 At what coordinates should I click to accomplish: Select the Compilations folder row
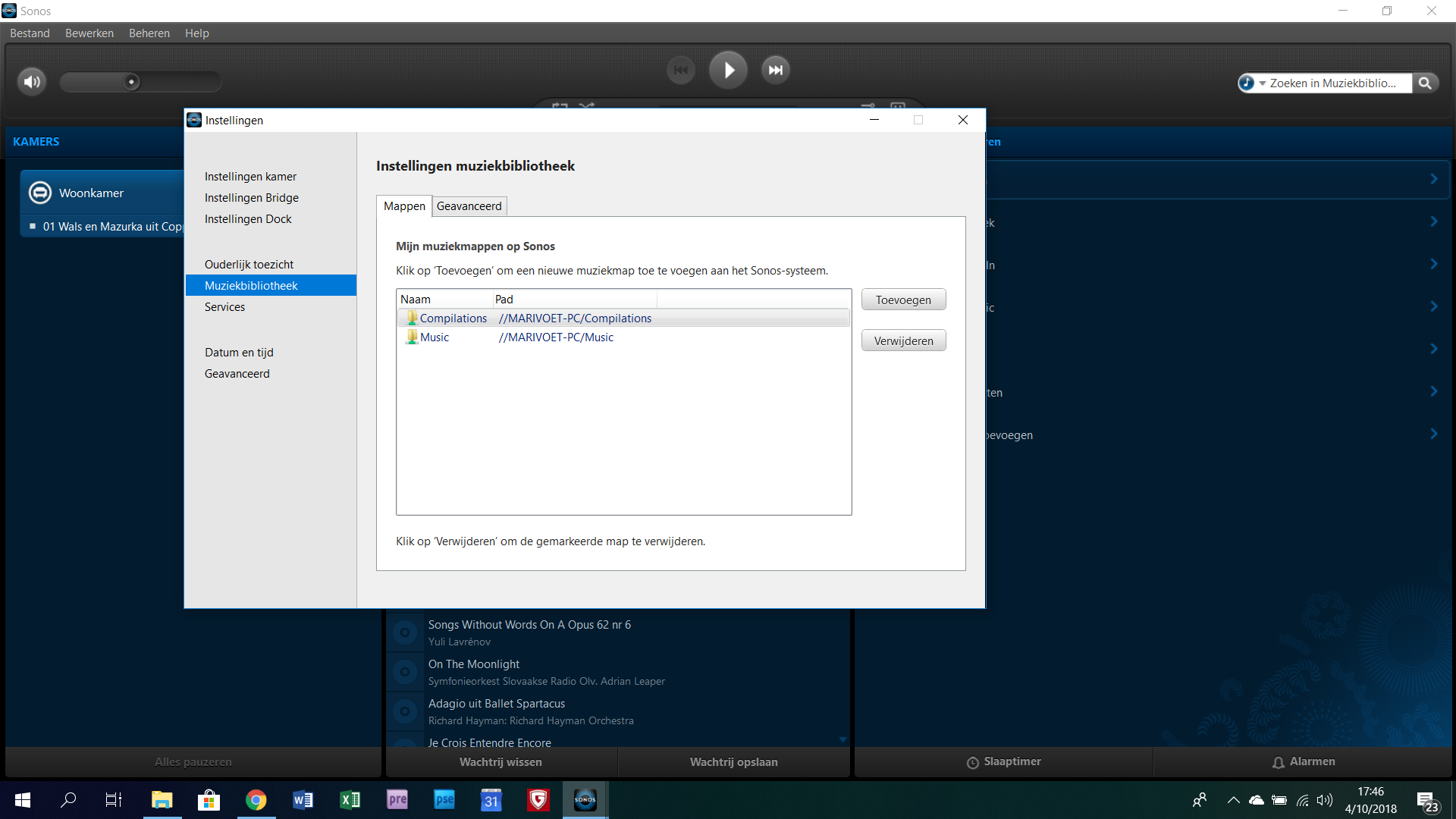tap(453, 318)
